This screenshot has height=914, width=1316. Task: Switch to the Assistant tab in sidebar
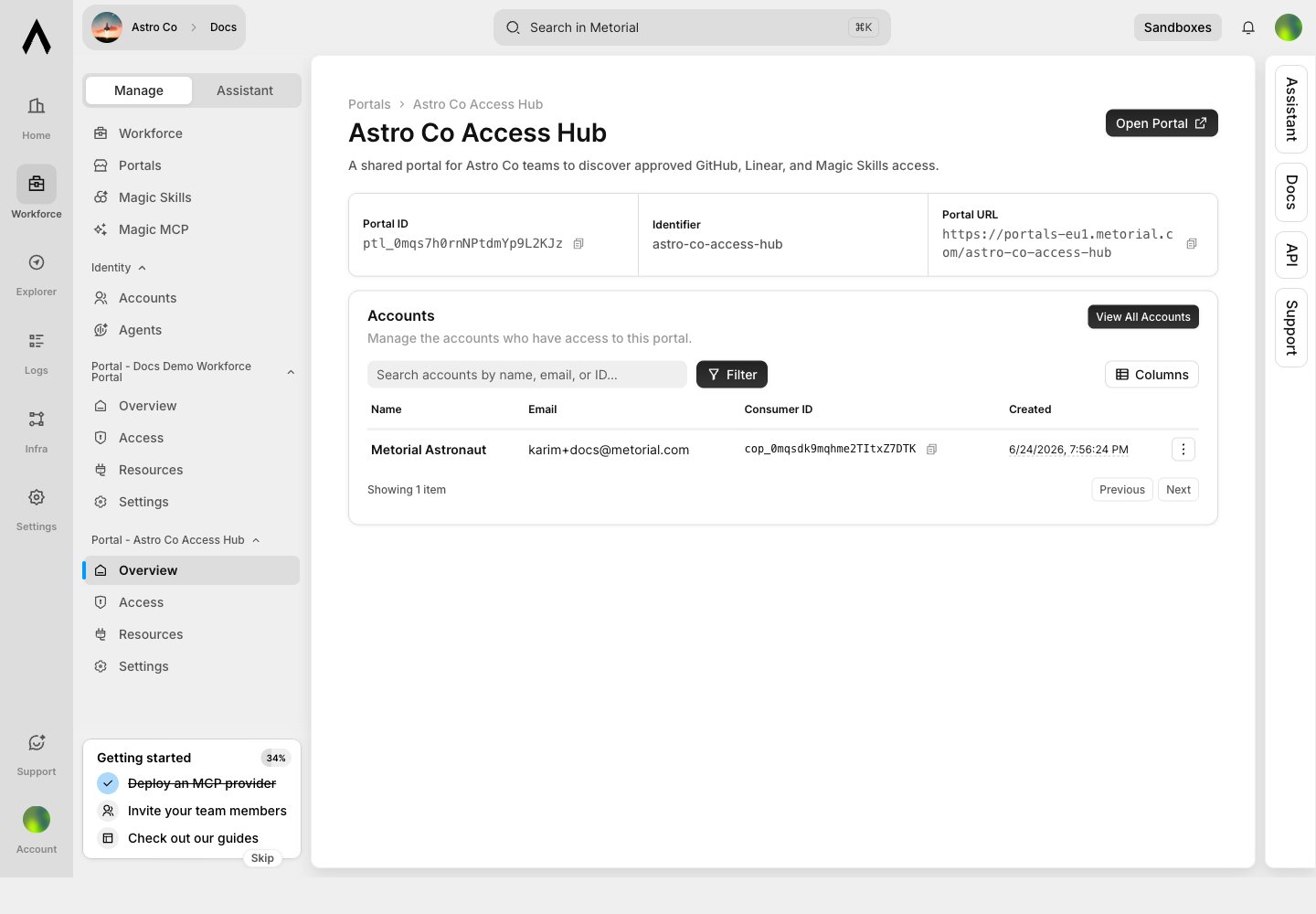click(x=245, y=90)
